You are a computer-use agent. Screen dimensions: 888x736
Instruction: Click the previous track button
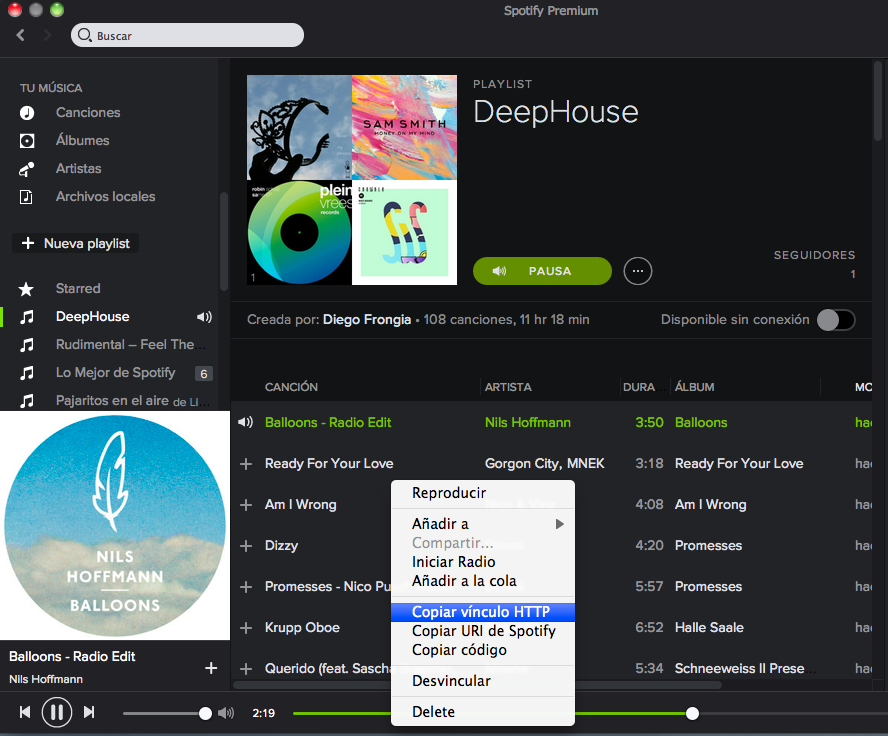click(x=25, y=712)
